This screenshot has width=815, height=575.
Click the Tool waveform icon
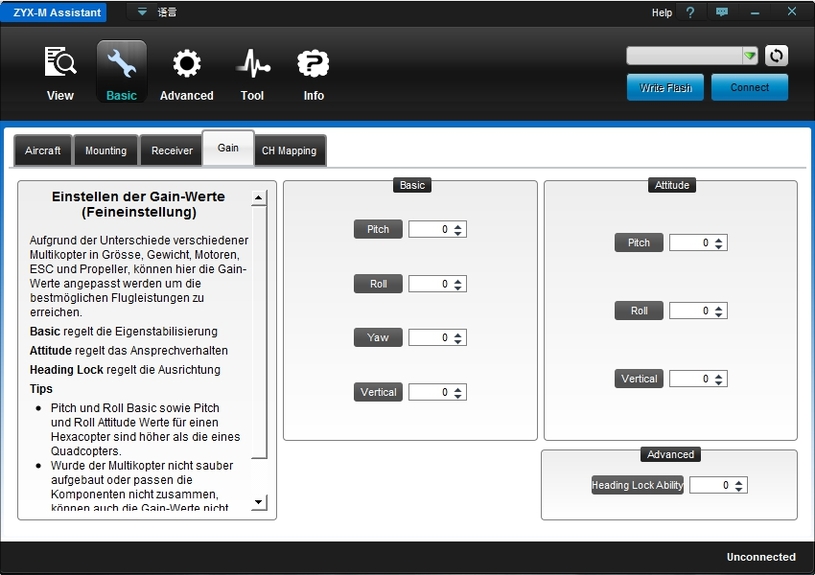tap(252, 64)
